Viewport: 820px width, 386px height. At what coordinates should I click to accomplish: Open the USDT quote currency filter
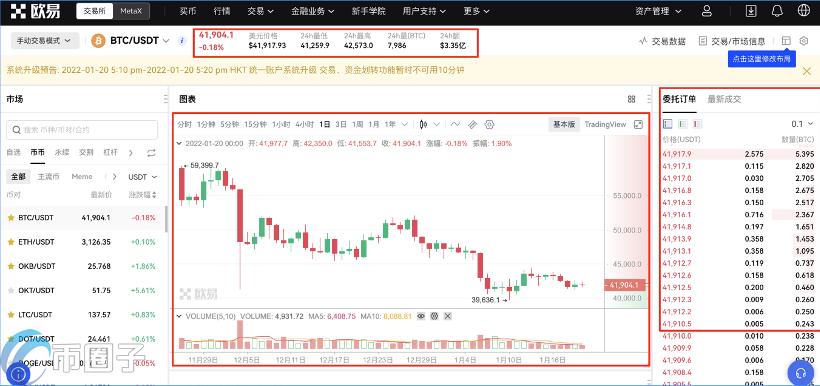tap(142, 177)
